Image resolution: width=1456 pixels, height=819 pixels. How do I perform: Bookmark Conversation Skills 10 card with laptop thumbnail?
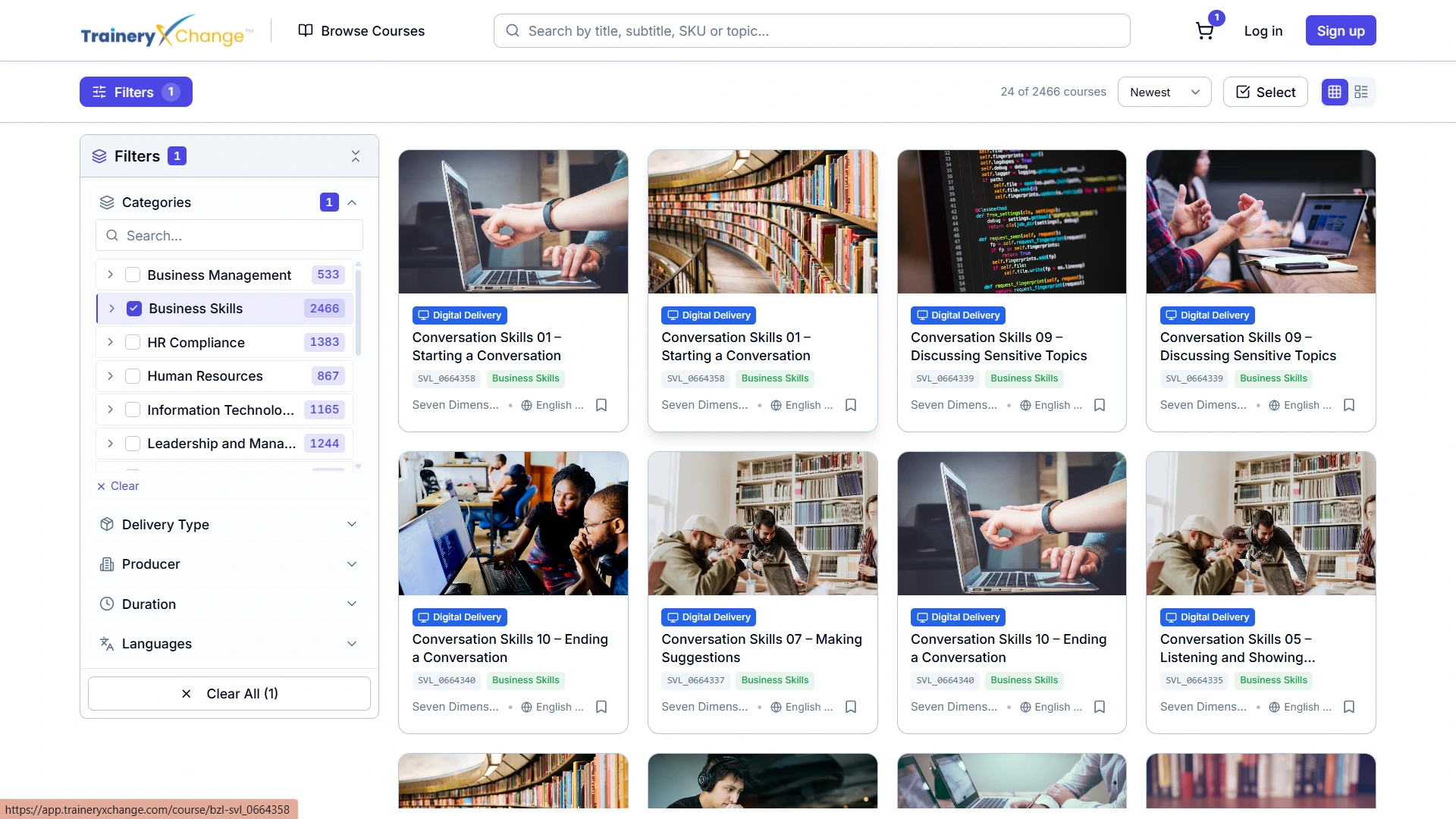[x=1100, y=707]
